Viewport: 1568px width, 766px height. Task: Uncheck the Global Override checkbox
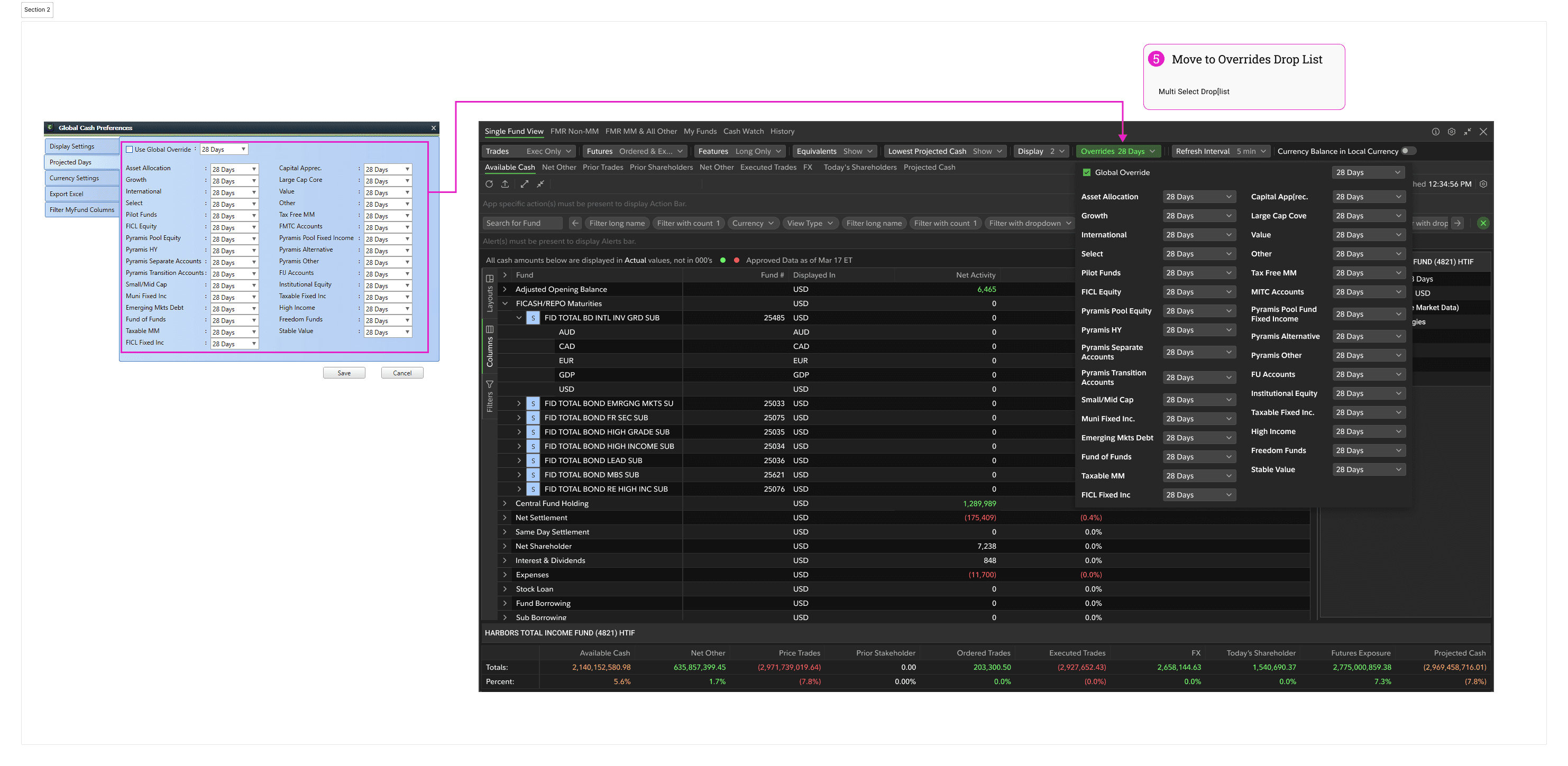1087,173
